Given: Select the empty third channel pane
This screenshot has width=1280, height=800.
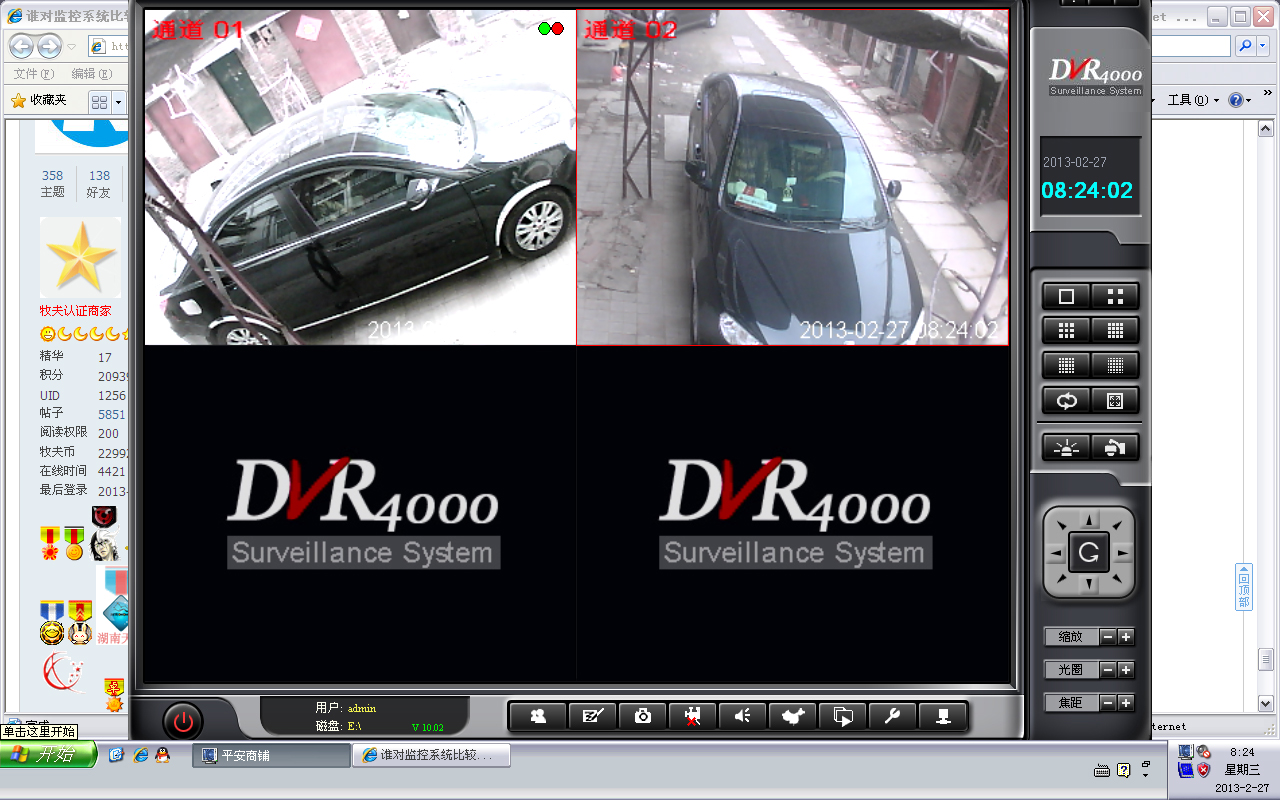Looking at the screenshot, I should pyautogui.click(x=360, y=513).
